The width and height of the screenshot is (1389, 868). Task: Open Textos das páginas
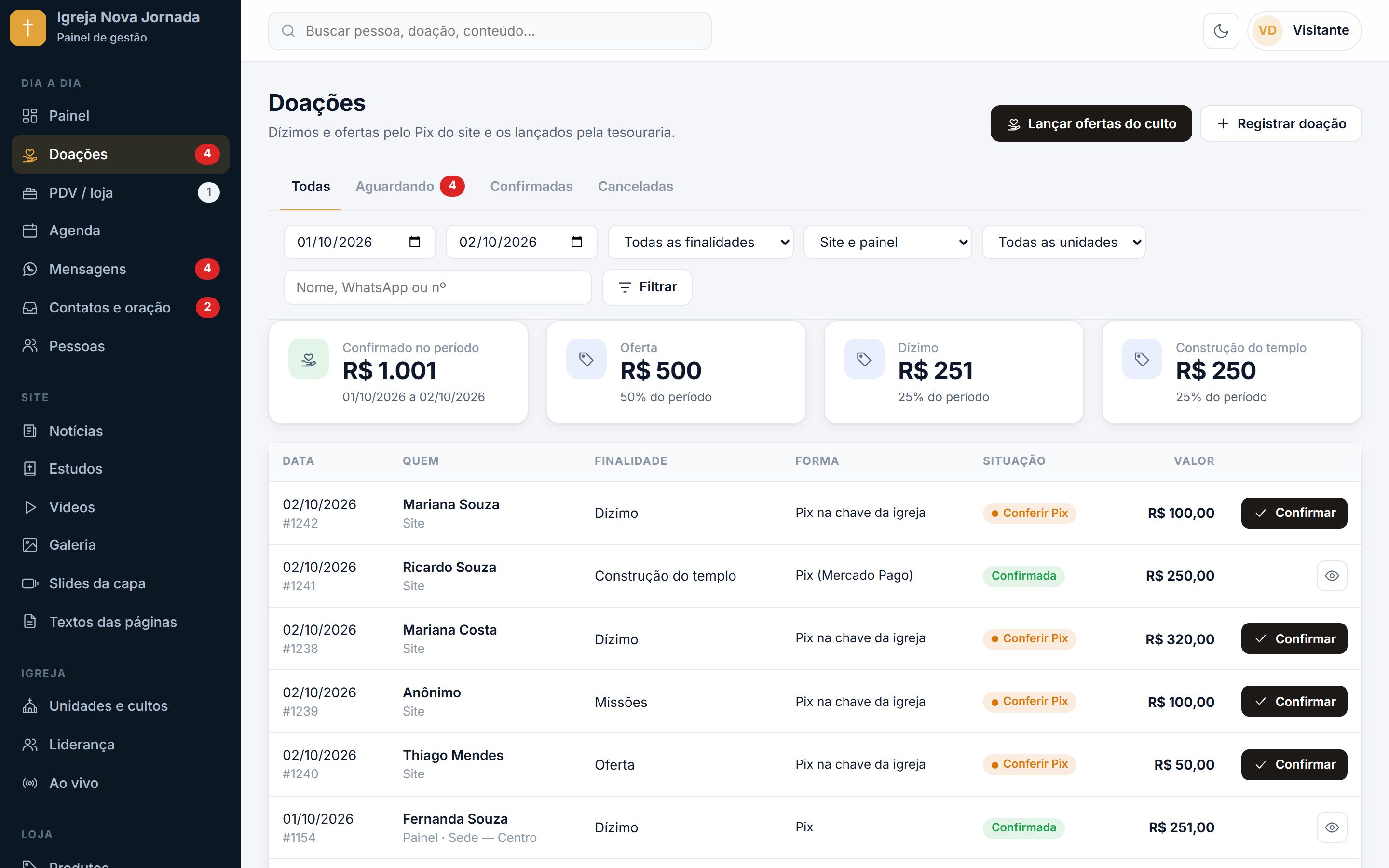(121, 622)
